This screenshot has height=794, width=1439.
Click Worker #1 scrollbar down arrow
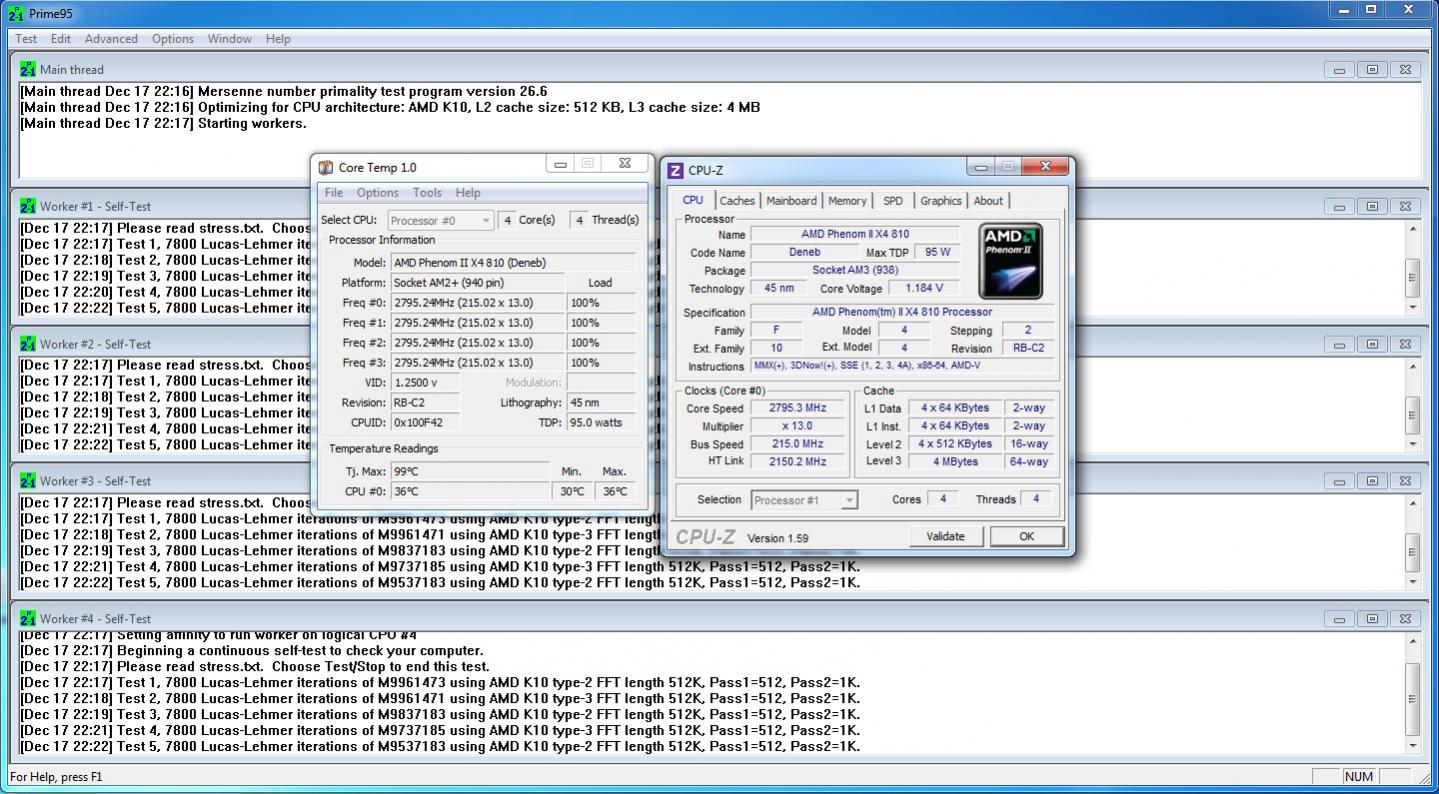point(1412,307)
